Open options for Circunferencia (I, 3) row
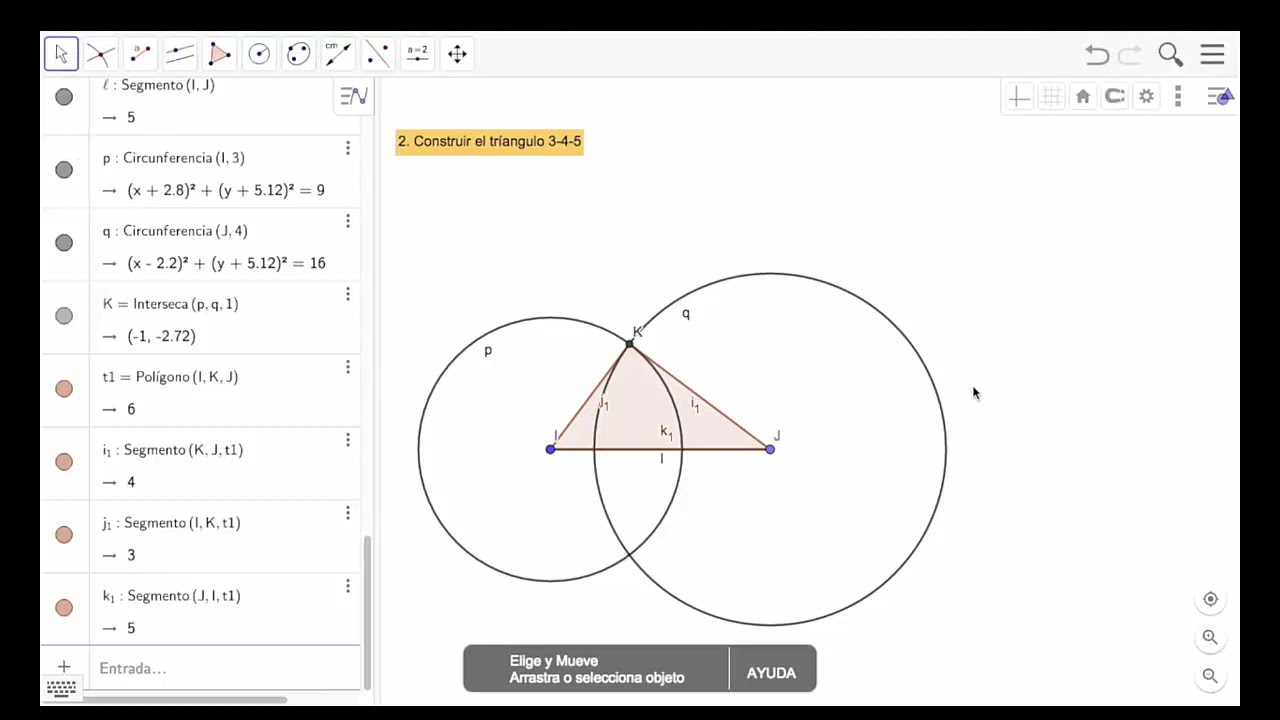 pyautogui.click(x=348, y=148)
